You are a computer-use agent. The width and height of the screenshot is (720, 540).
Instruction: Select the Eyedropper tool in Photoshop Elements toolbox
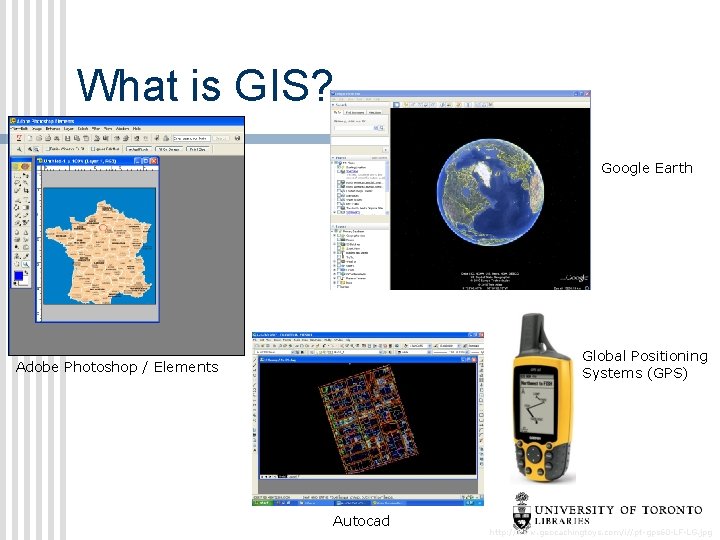26,256
